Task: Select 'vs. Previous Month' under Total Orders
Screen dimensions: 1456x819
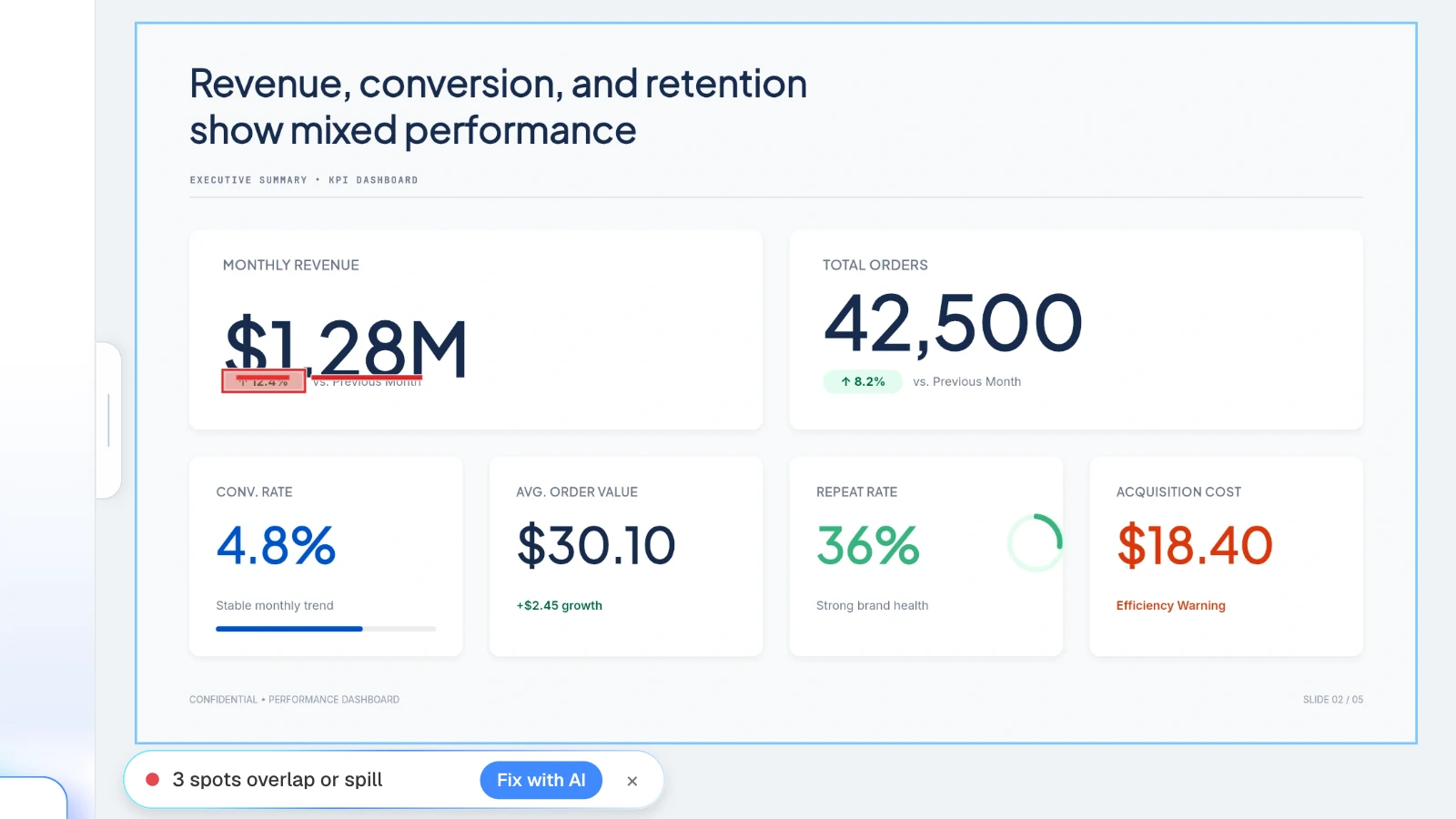Action: click(967, 381)
